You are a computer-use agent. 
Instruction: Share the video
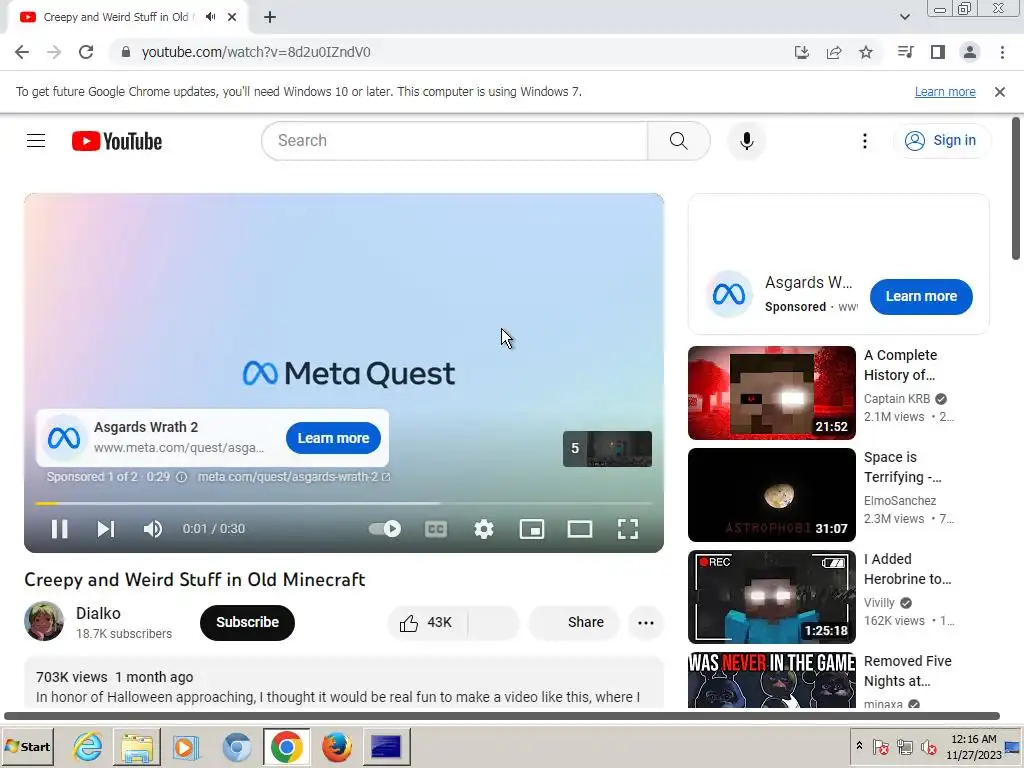pyautogui.click(x=573, y=622)
